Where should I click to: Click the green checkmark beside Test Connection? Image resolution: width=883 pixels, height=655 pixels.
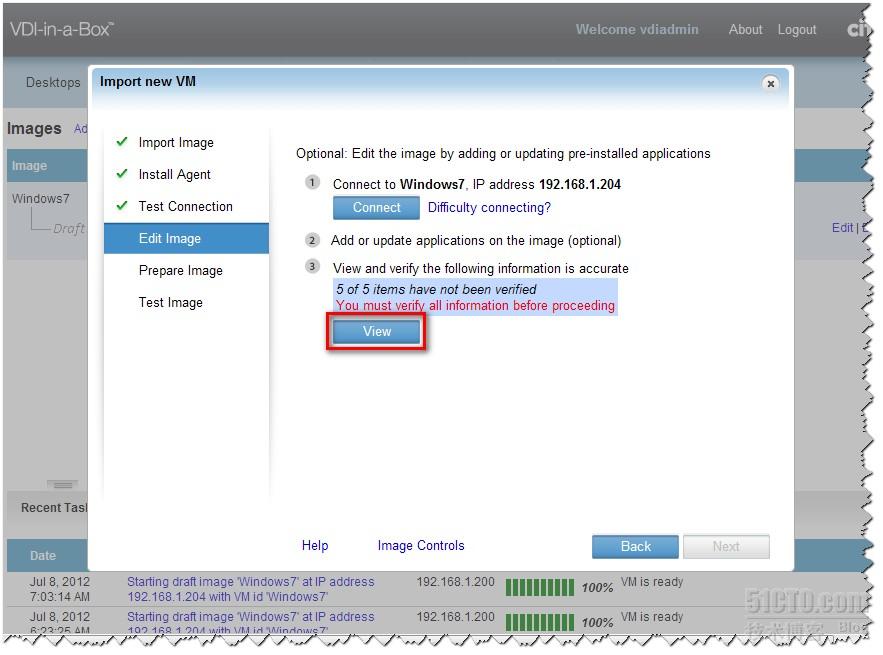pyautogui.click(x=122, y=205)
